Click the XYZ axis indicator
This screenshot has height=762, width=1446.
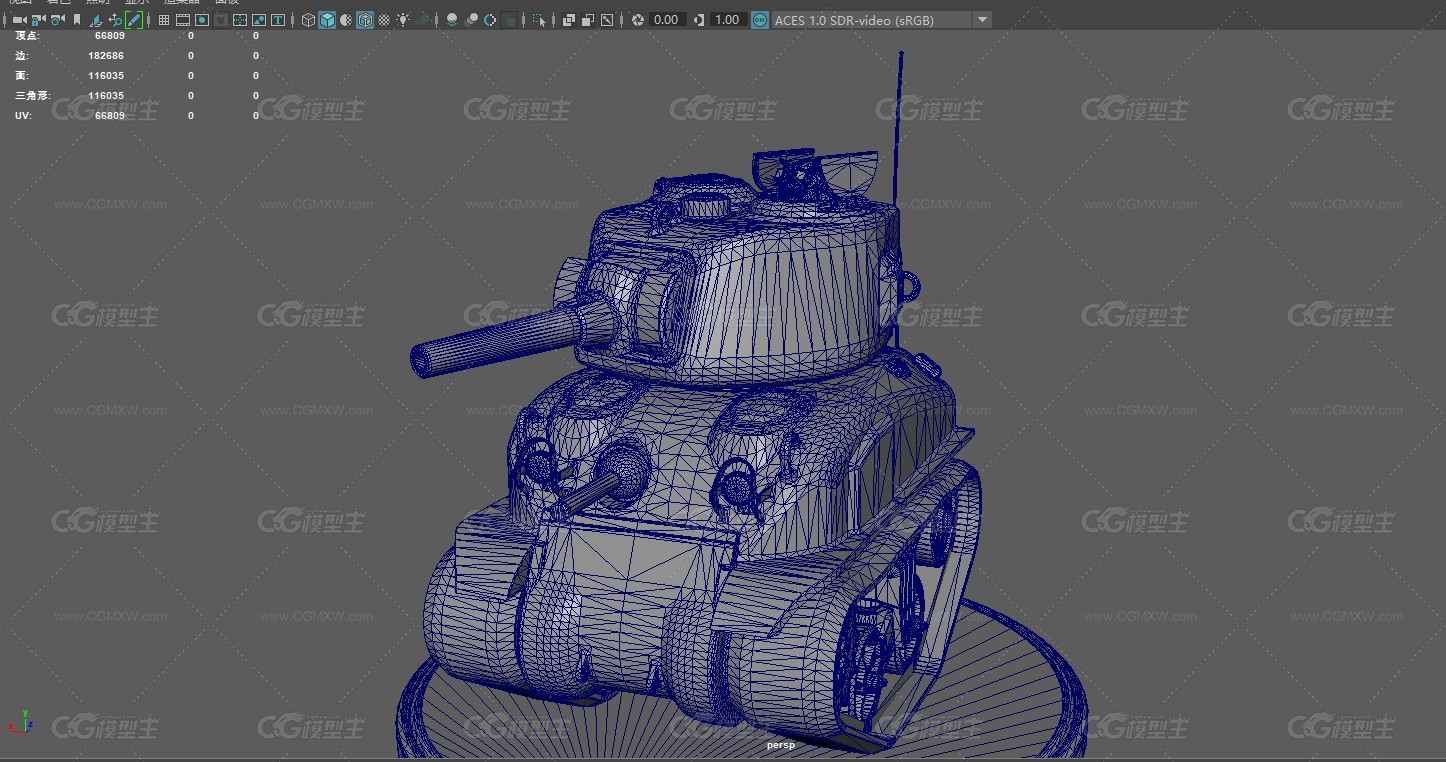(x=22, y=722)
